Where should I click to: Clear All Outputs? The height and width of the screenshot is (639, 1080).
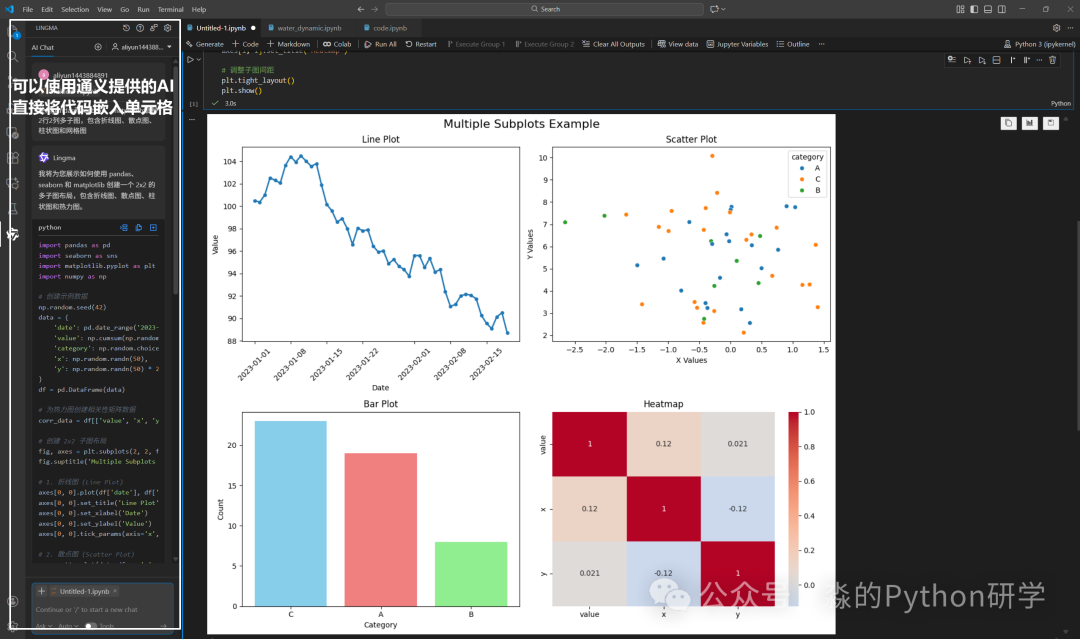tap(614, 44)
